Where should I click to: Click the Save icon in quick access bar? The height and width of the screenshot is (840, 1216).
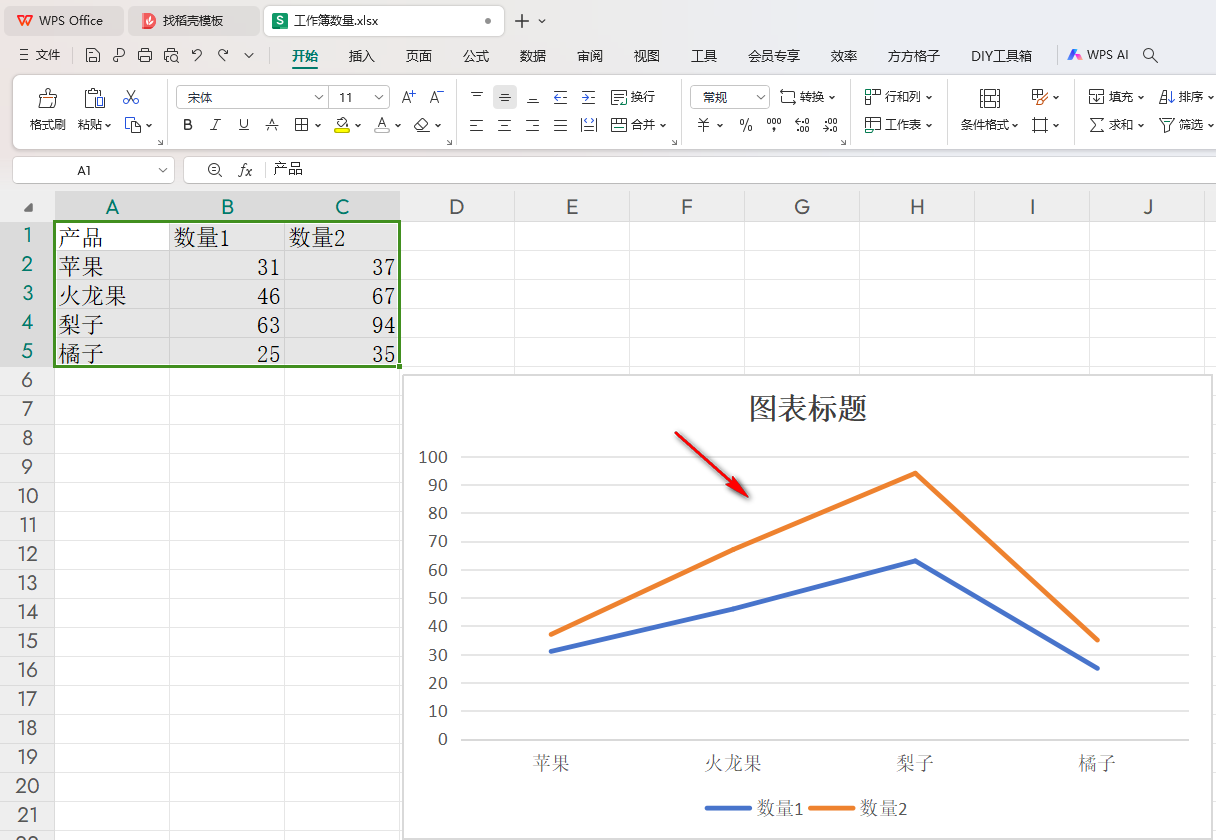click(x=93, y=55)
